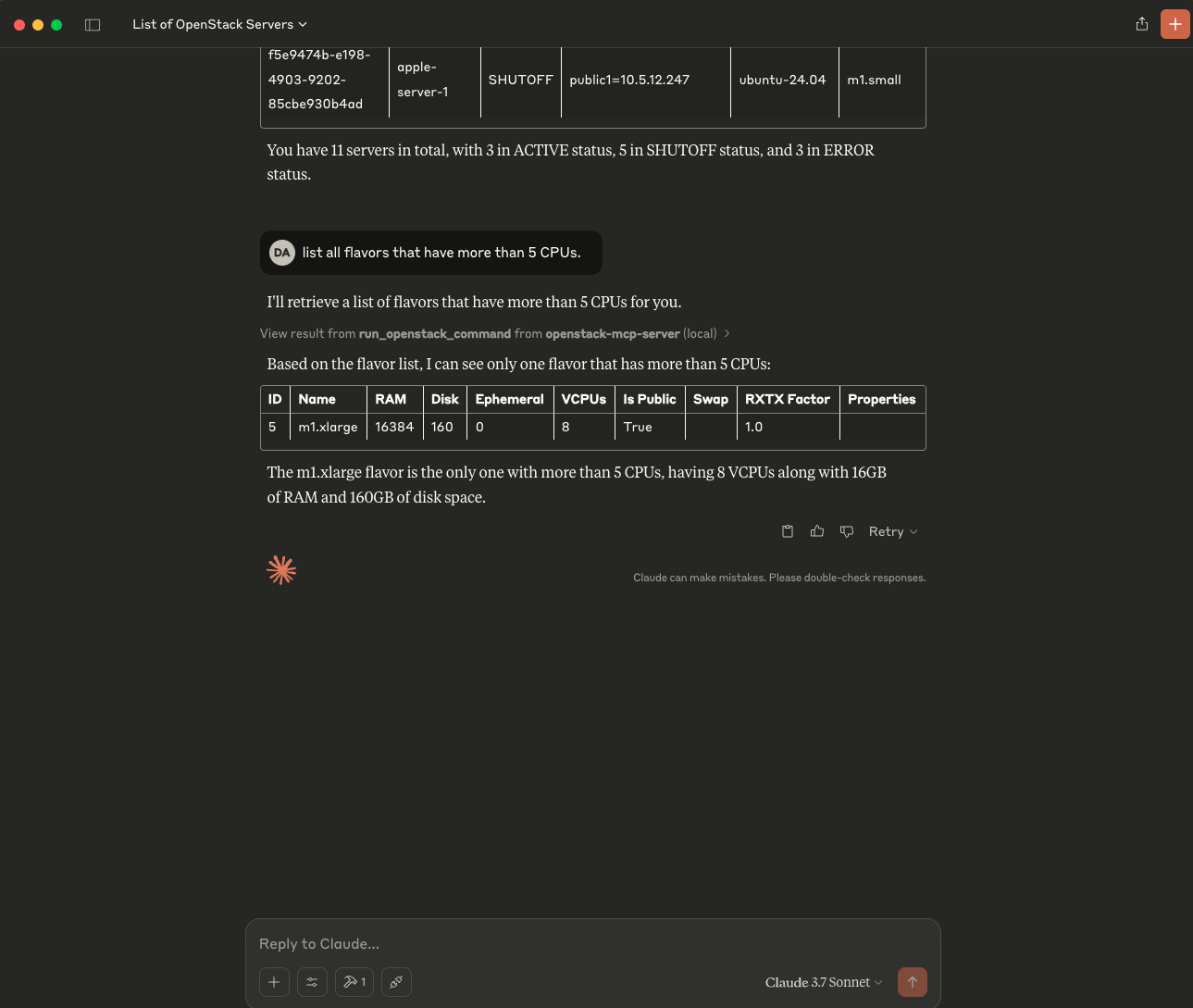Send the message with arrow button

pyautogui.click(x=913, y=982)
